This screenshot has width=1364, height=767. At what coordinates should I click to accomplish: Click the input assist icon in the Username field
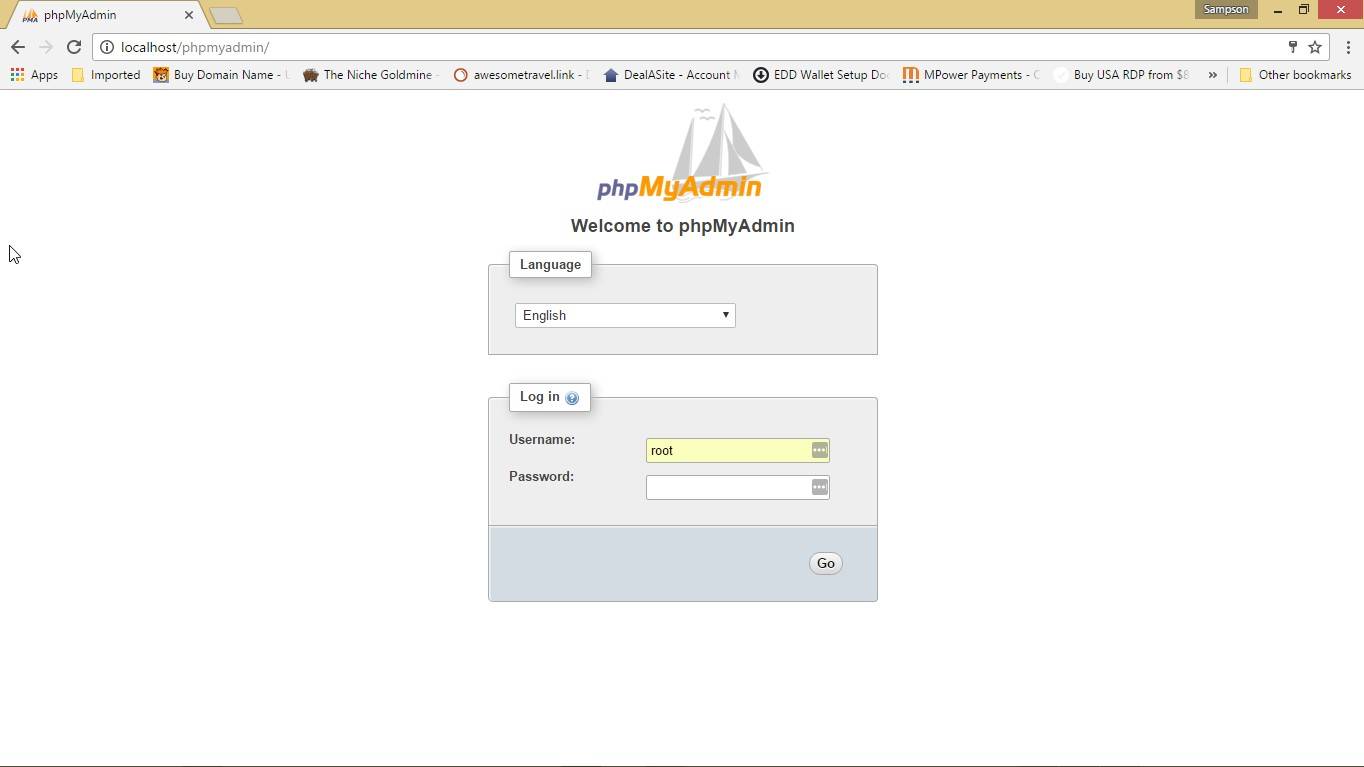click(819, 450)
